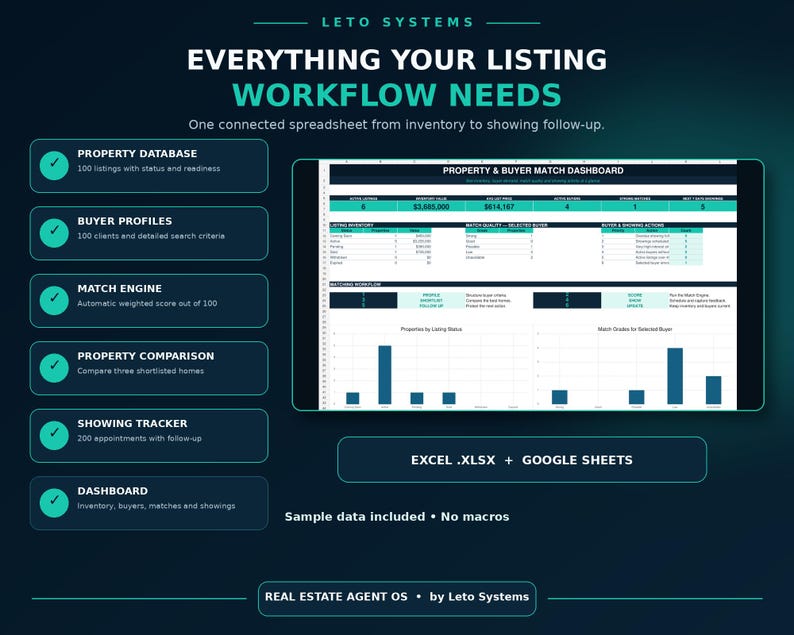Click tallest bar in Properties by Listing Status
The width and height of the screenshot is (794, 635).
pos(385,375)
